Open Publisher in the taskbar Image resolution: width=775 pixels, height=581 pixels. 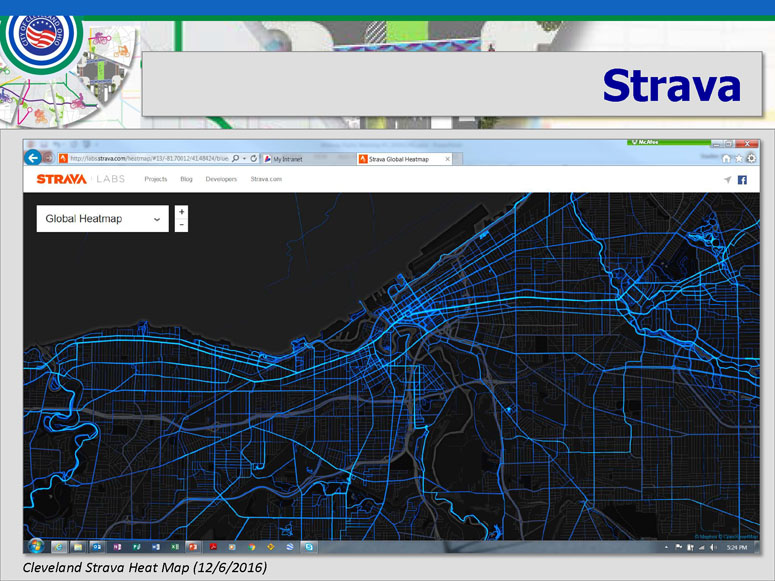click(x=136, y=547)
